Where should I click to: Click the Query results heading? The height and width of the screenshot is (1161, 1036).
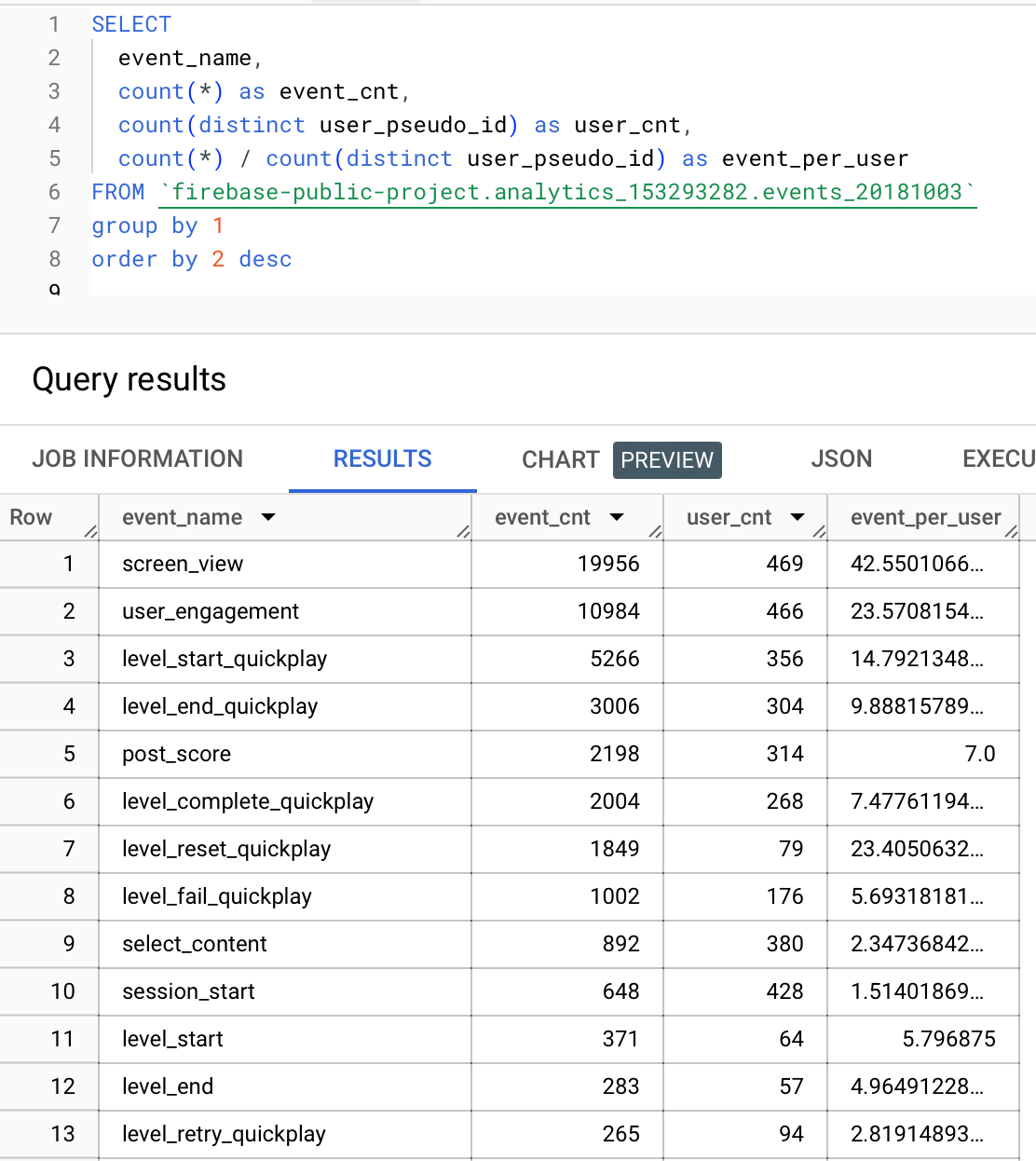point(129,379)
